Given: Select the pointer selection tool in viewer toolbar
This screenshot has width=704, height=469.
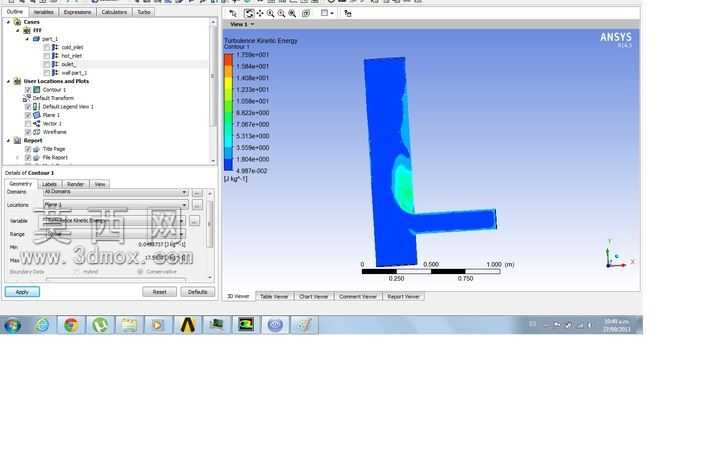Looking at the screenshot, I should [233, 13].
